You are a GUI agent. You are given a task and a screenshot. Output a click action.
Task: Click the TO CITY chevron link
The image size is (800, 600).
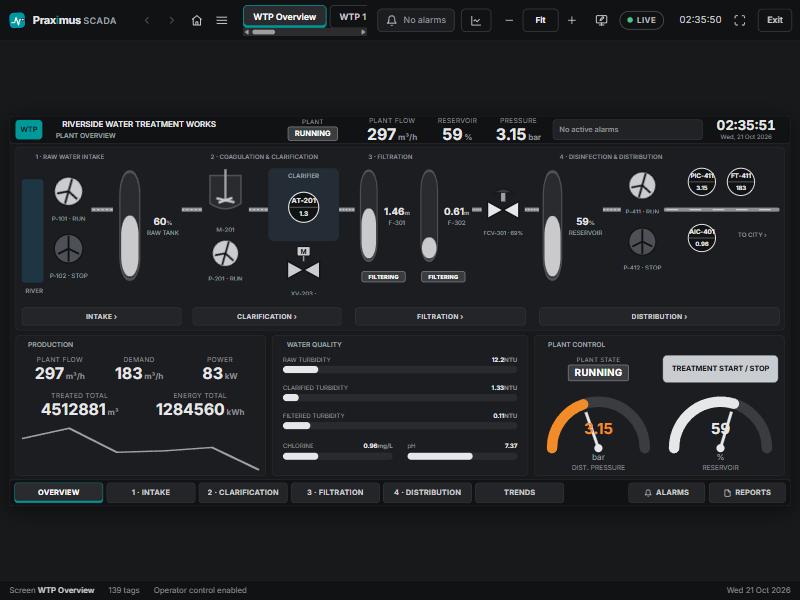coord(752,235)
